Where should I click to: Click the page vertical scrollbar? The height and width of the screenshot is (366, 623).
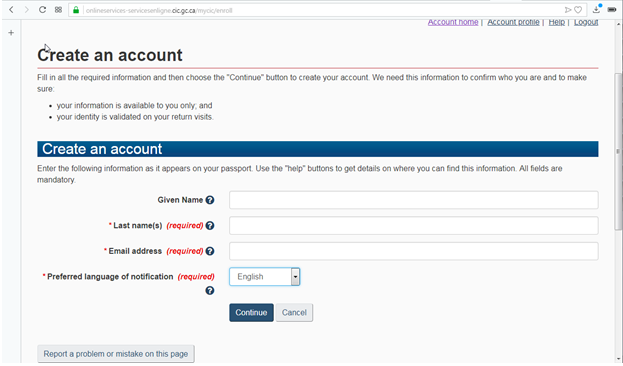618,151
